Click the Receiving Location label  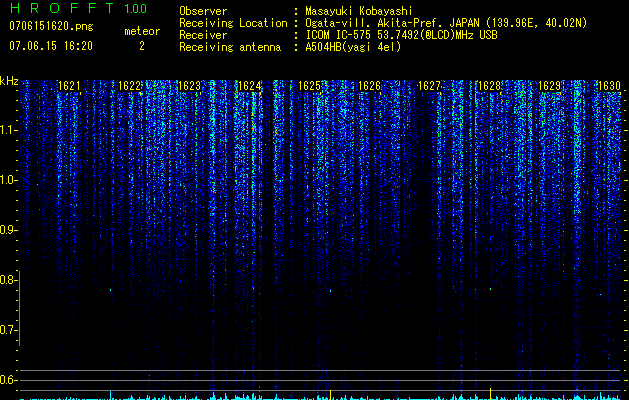[233, 23]
